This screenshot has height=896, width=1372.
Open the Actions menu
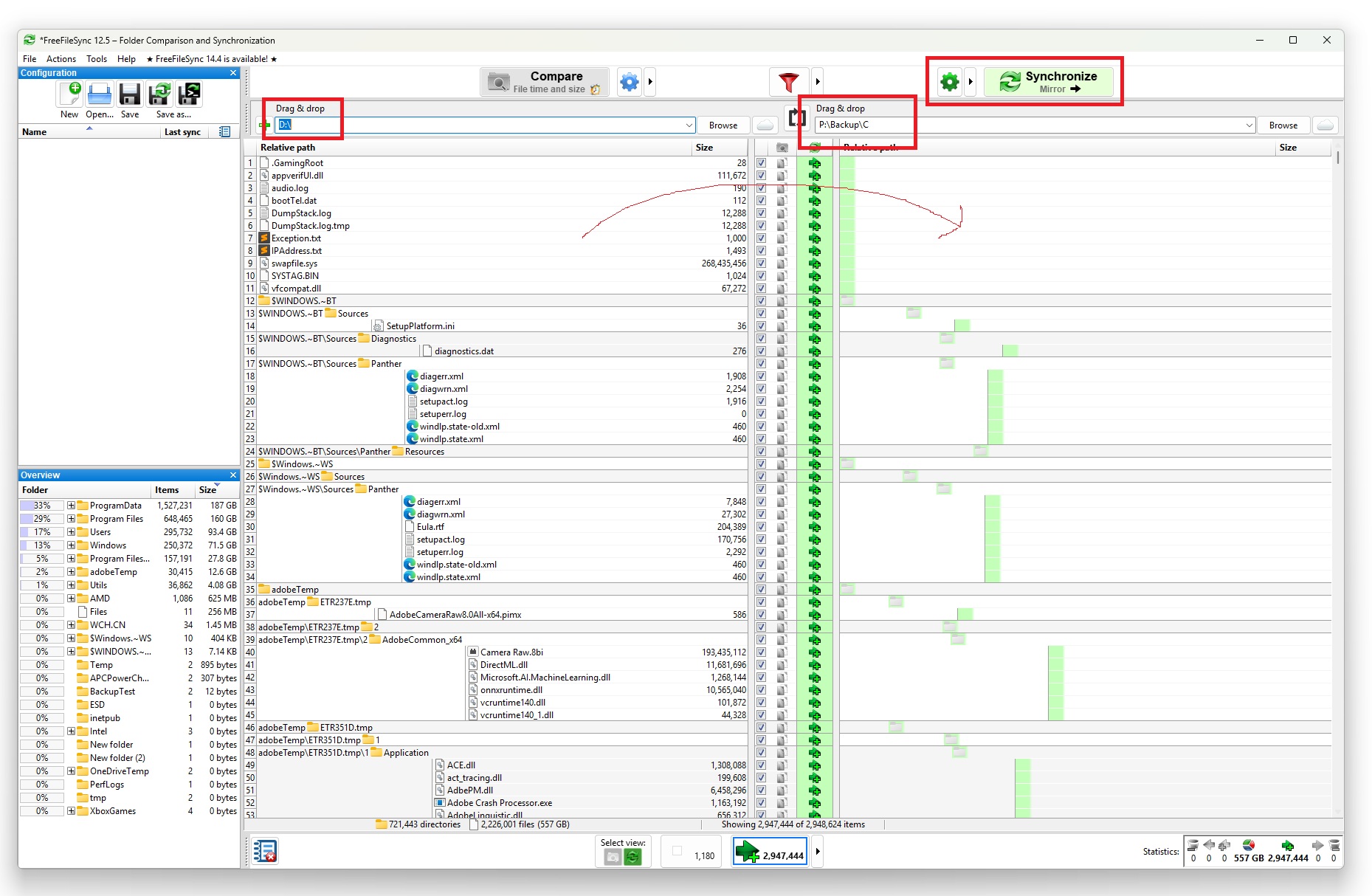click(61, 59)
